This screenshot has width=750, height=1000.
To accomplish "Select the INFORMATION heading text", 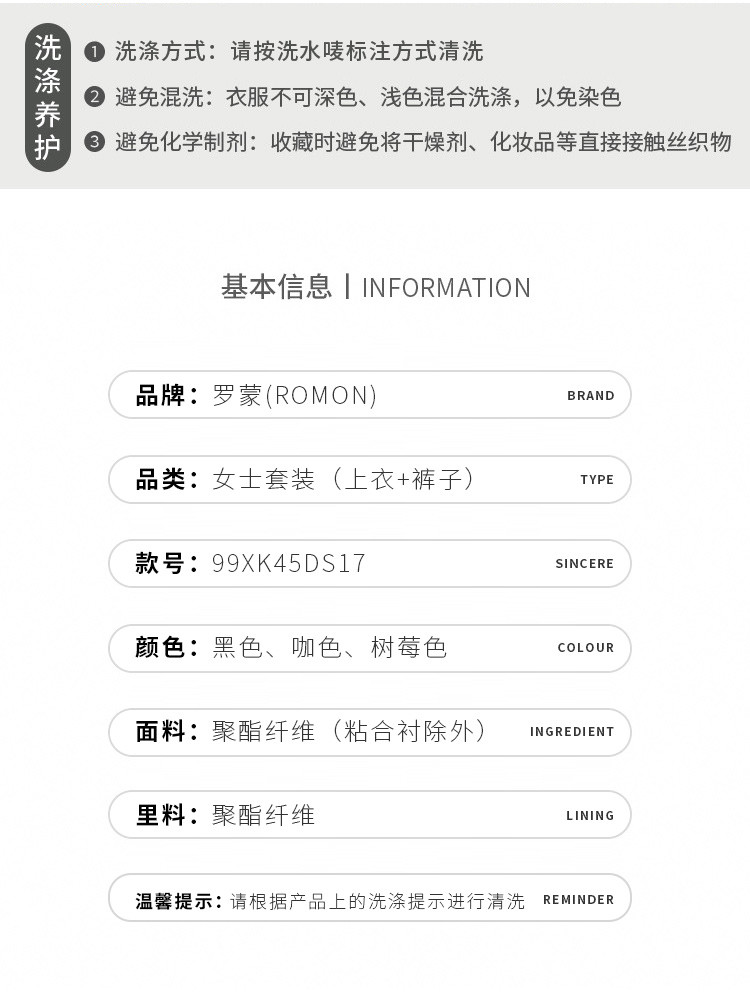I will [x=446, y=288].
